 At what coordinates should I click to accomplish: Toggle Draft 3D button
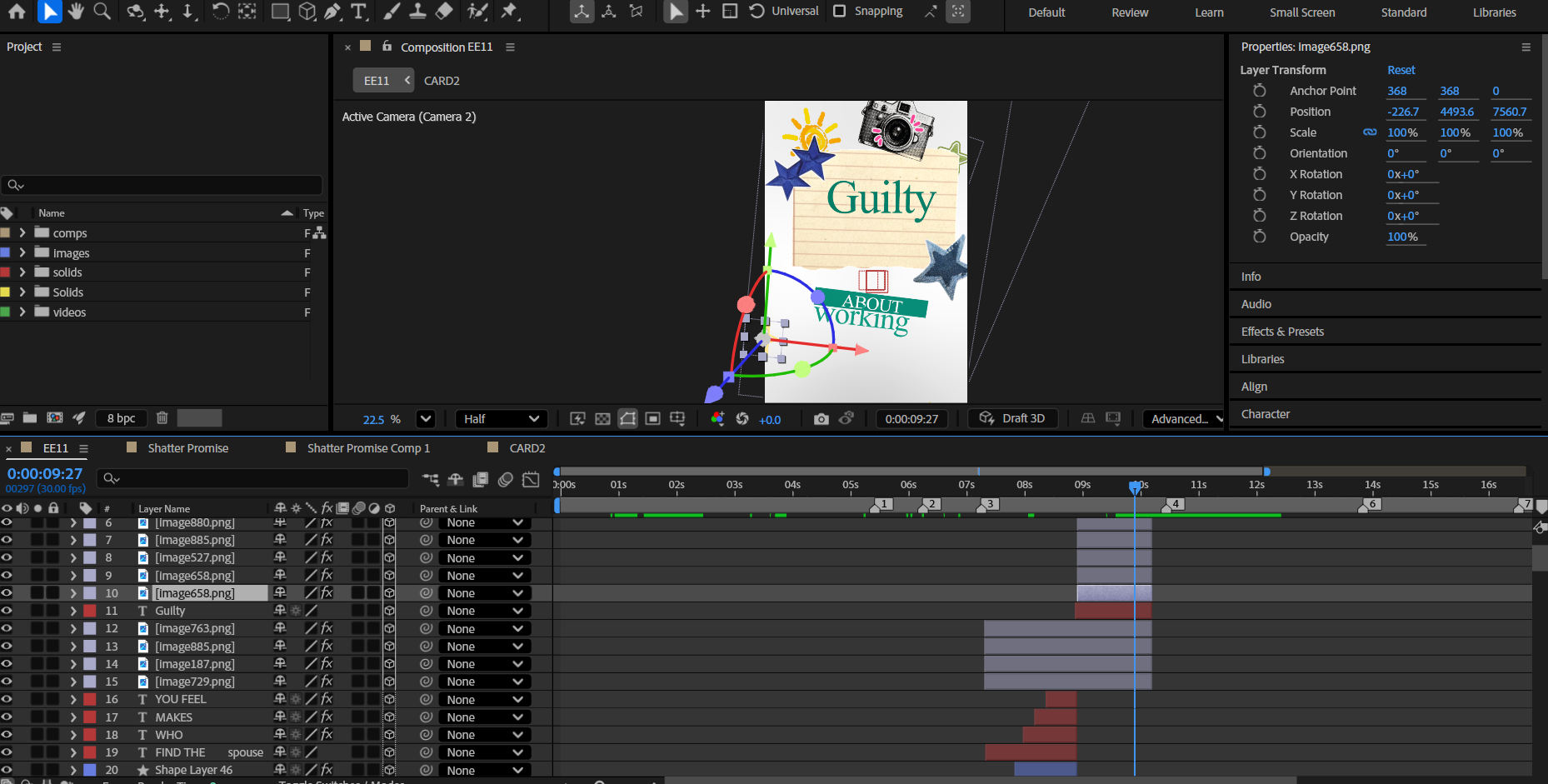[1013, 418]
